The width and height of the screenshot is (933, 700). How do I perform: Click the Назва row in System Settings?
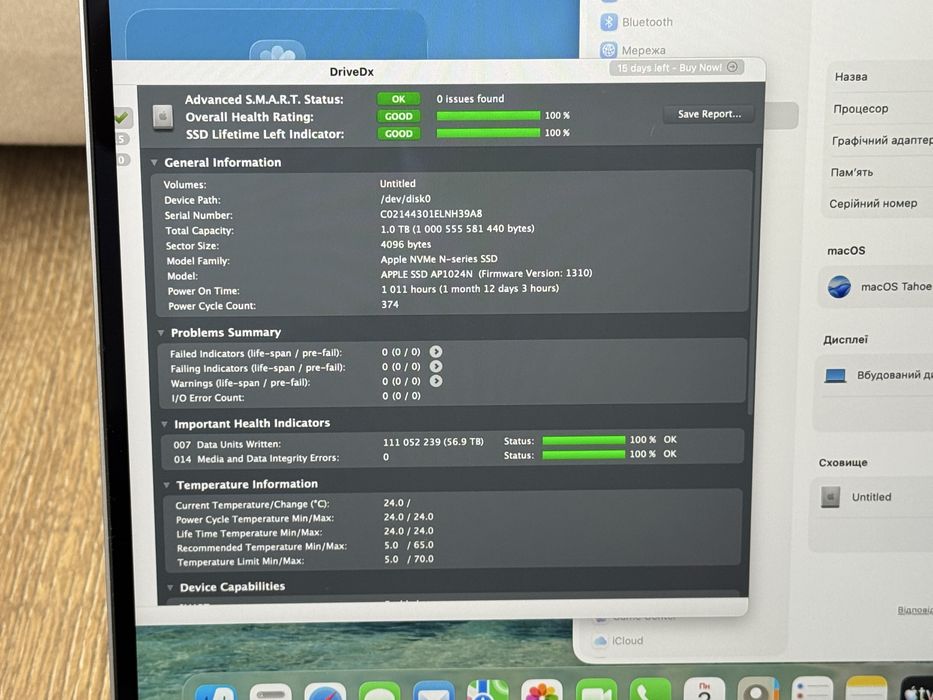881,77
